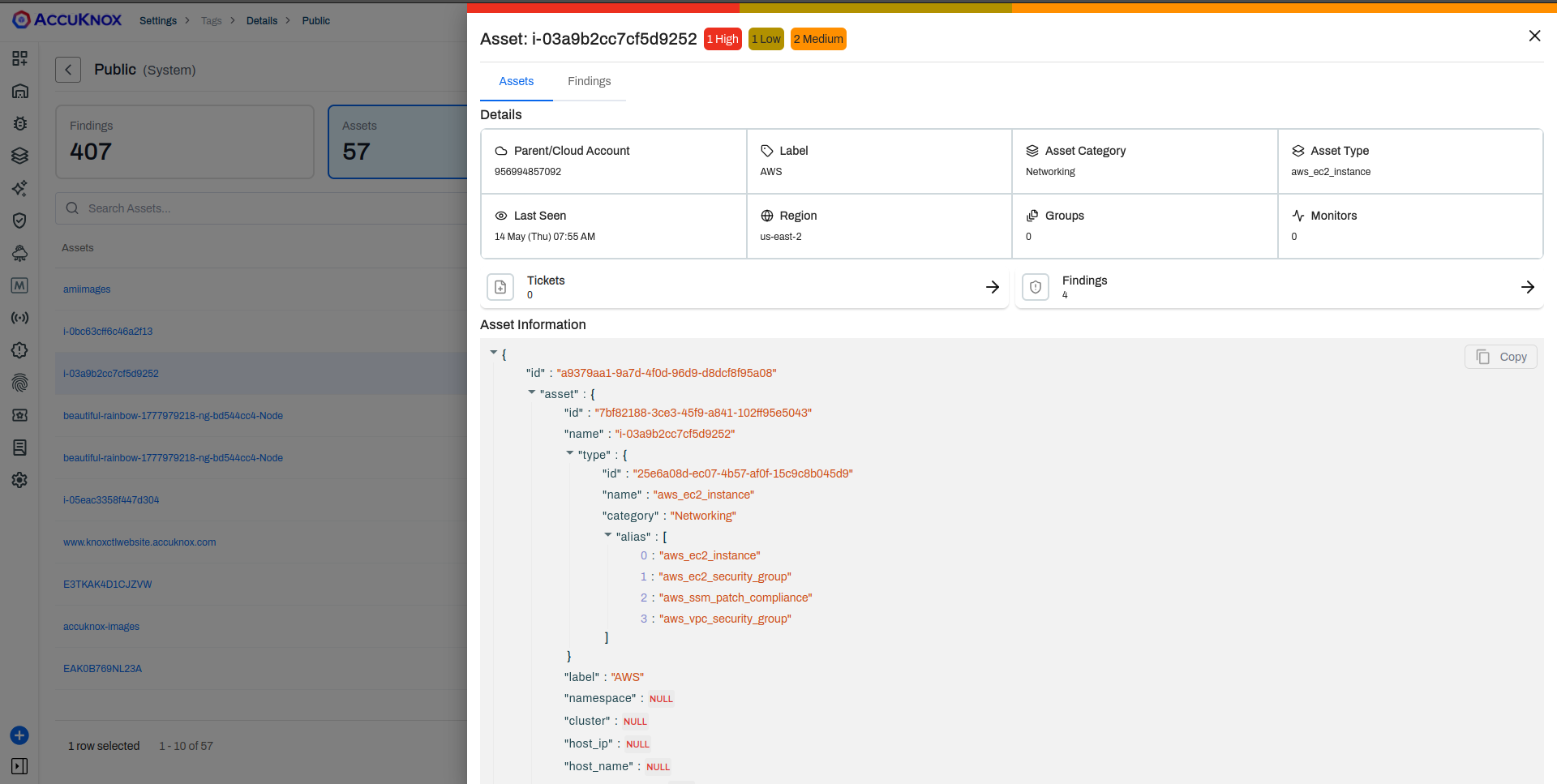Open Tickets via its arrow icon
The image size is (1557, 784).
[x=993, y=287]
